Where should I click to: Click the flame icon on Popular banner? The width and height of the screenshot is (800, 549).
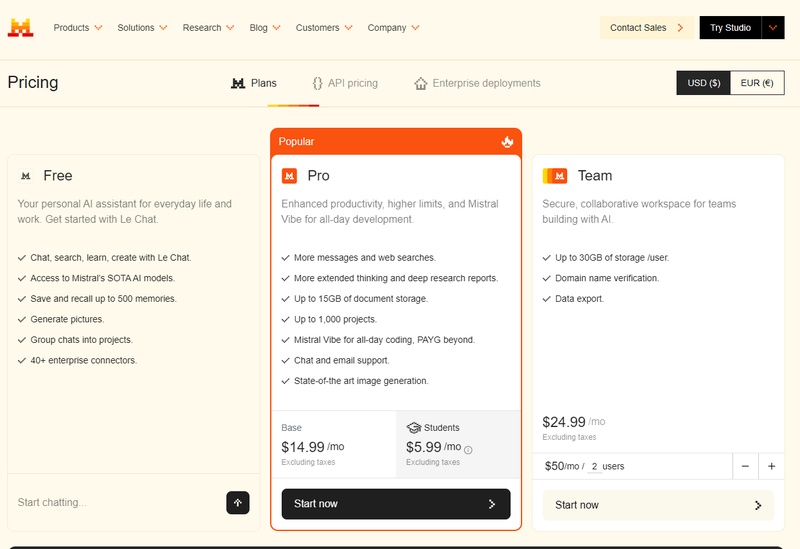[507, 142]
